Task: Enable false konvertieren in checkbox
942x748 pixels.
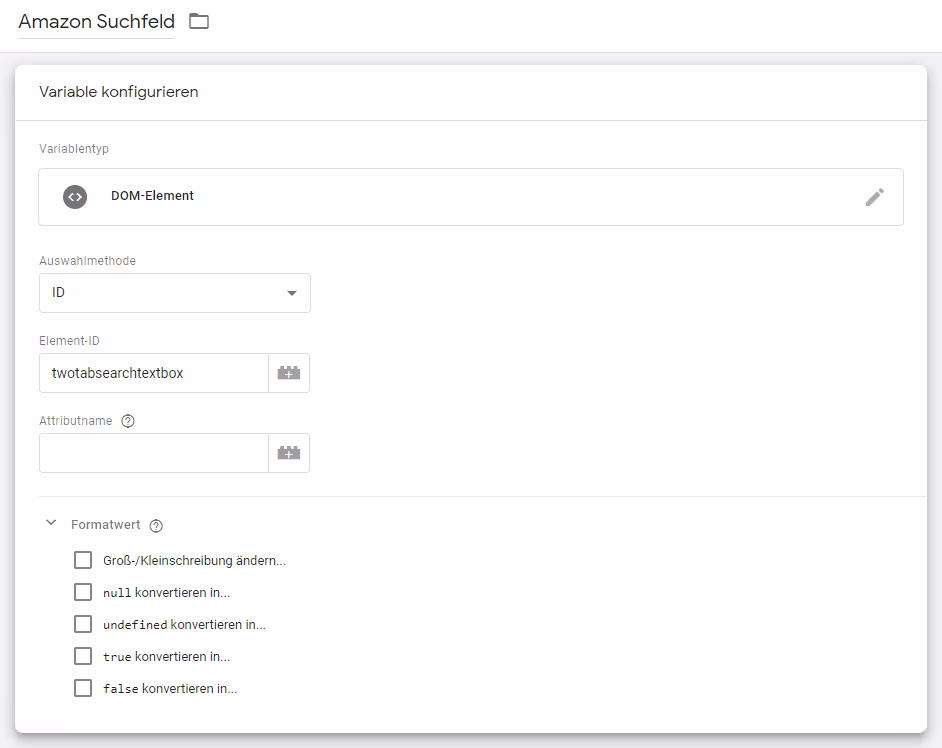Action: pos(83,687)
